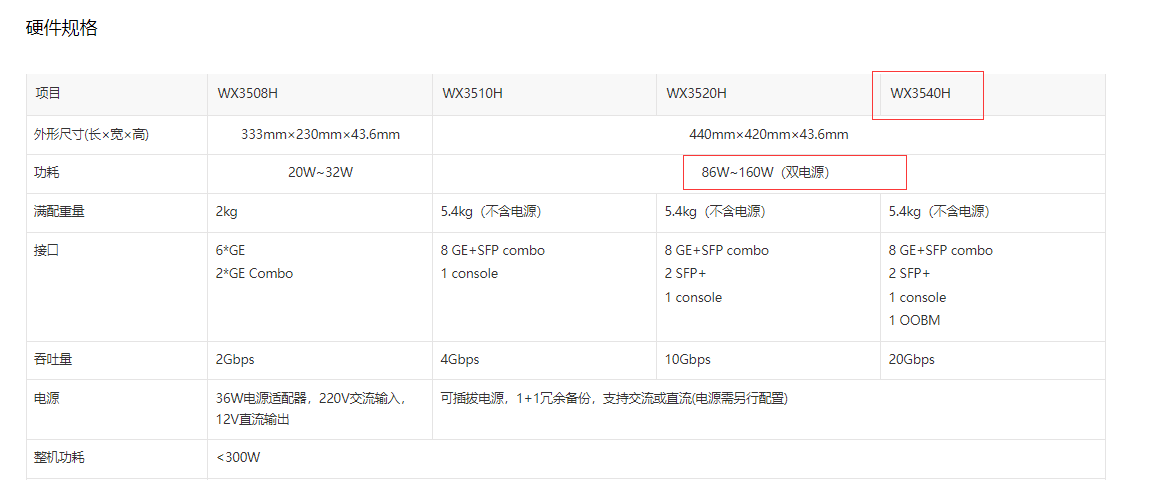This screenshot has width=1157, height=480.
Task: Select the WX3508H column header
Action: (247, 94)
